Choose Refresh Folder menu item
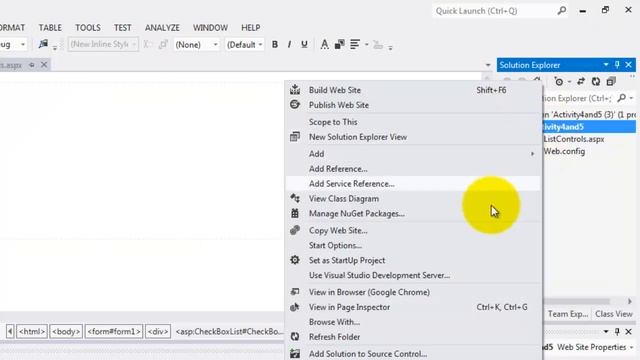Image resolution: width=640 pixels, height=360 pixels. coord(413,337)
